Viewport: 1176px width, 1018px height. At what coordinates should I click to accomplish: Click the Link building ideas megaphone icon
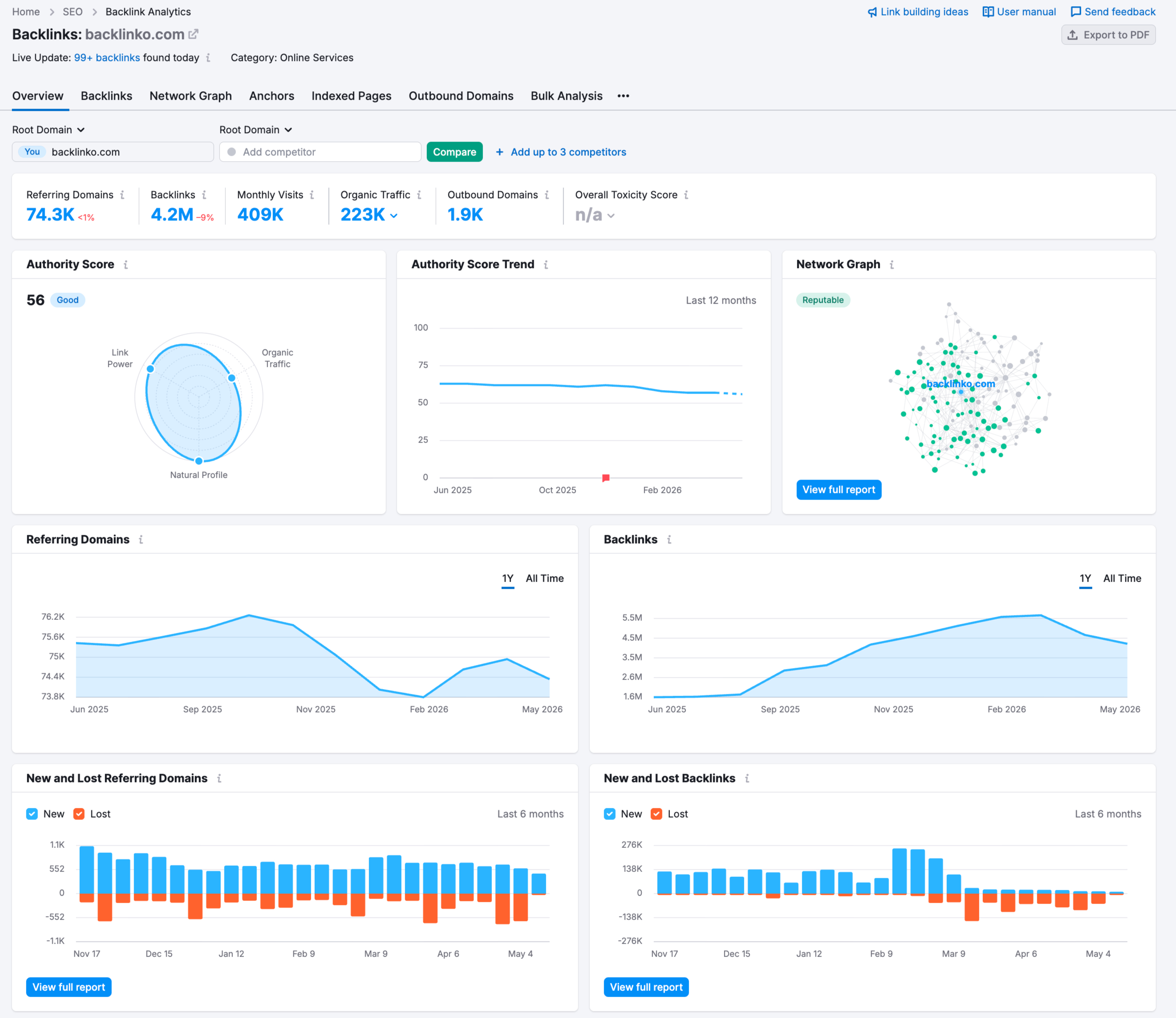click(872, 12)
